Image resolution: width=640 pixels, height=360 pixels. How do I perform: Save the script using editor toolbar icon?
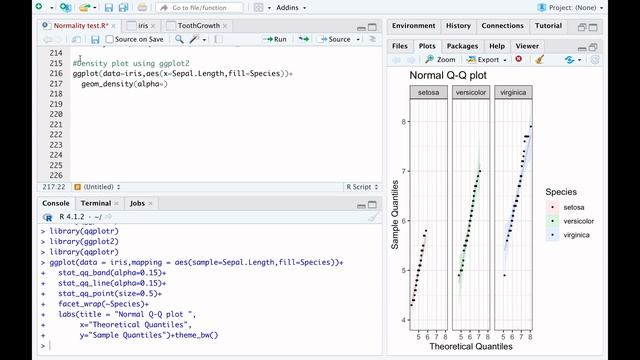(95, 39)
